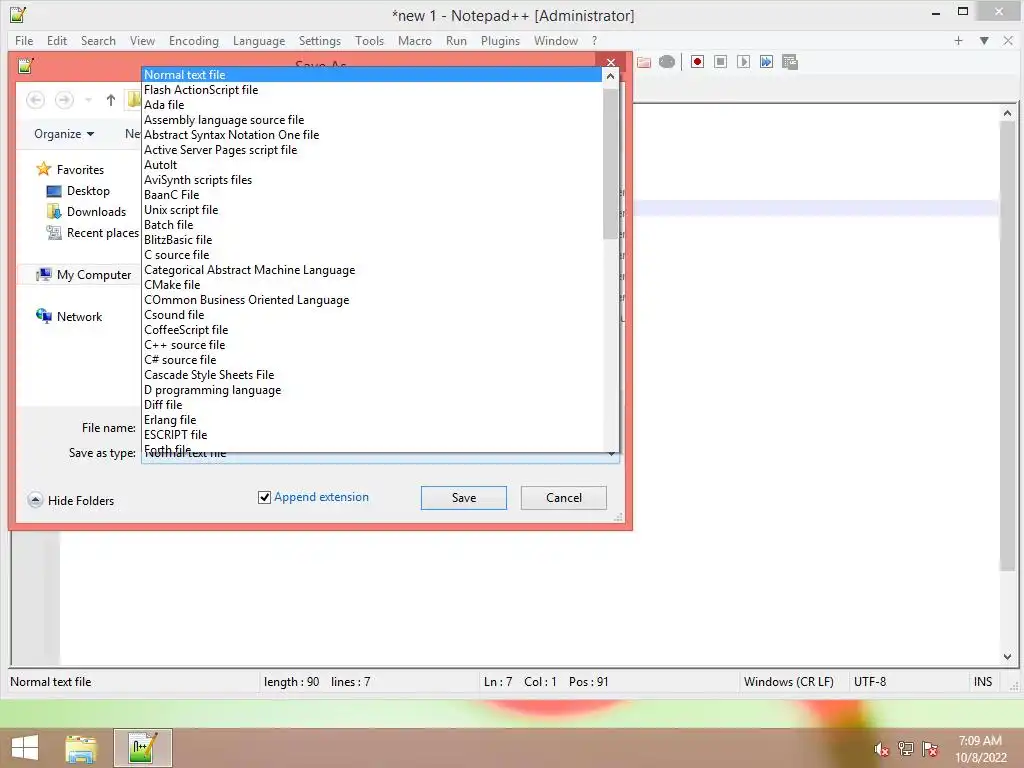Open the Encoding menu
The image size is (1024, 768).
pyautogui.click(x=194, y=40)
